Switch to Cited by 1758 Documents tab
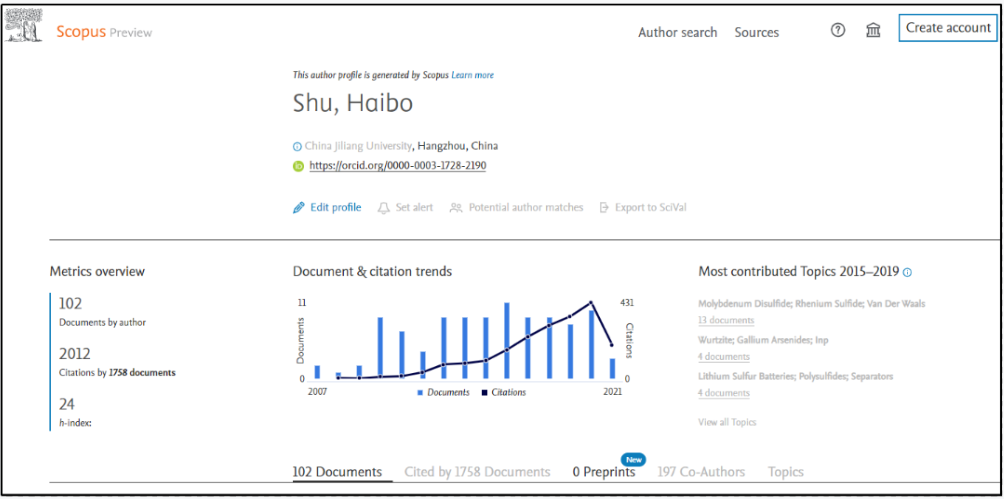The height and width of the screenshot is (499, 1004). click(x=477, y=472)
